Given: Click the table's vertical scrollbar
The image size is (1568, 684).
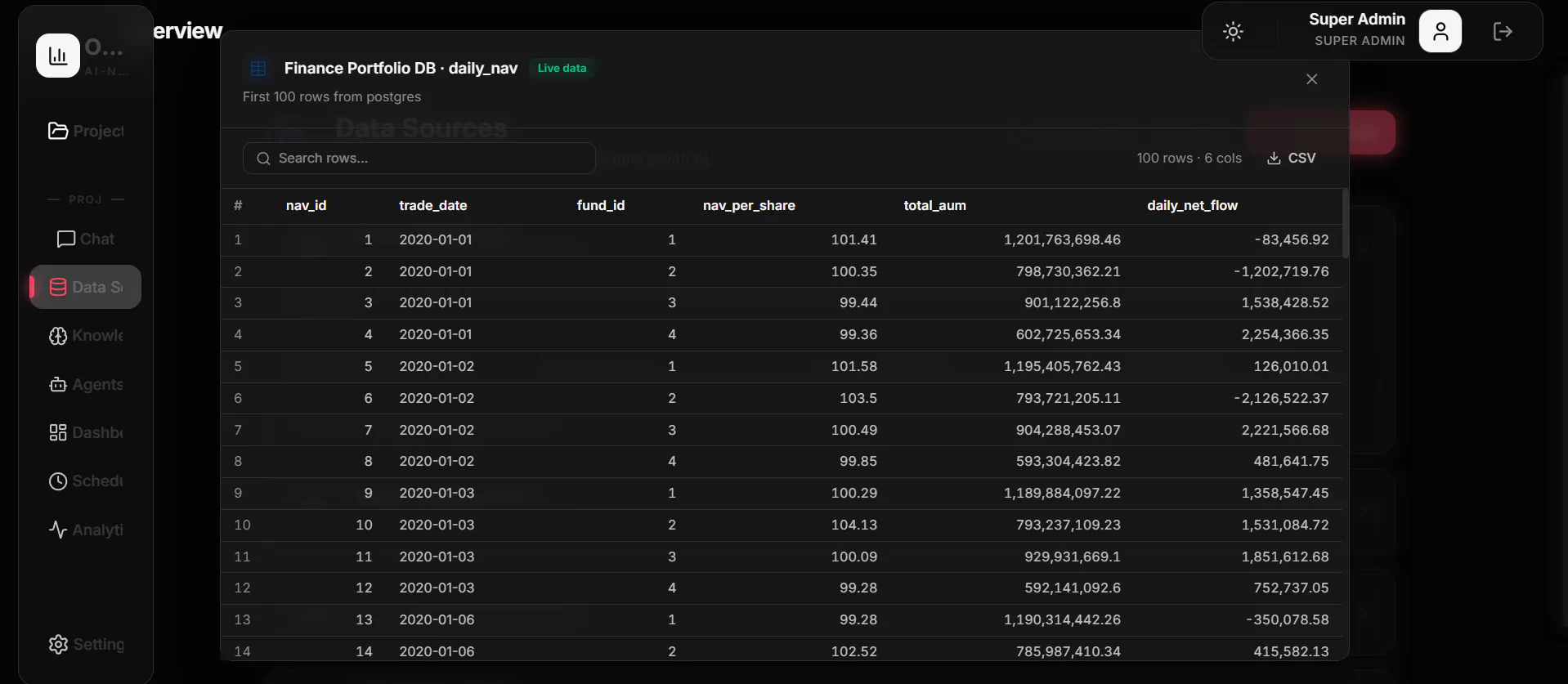Looking at the screenshot, I should (x=1346, y=224).
